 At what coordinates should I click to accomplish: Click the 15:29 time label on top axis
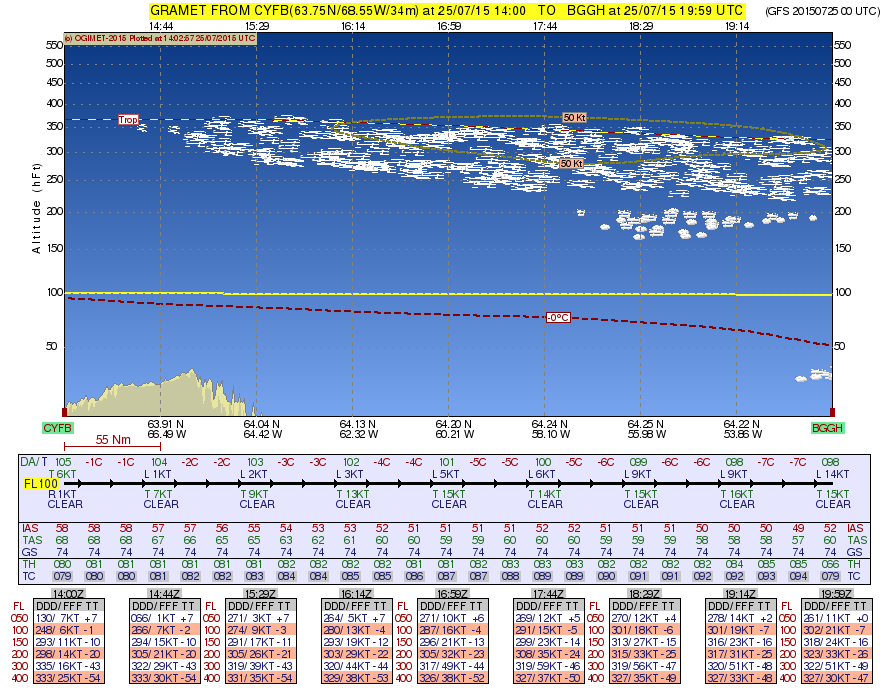(x=257, y=26)
